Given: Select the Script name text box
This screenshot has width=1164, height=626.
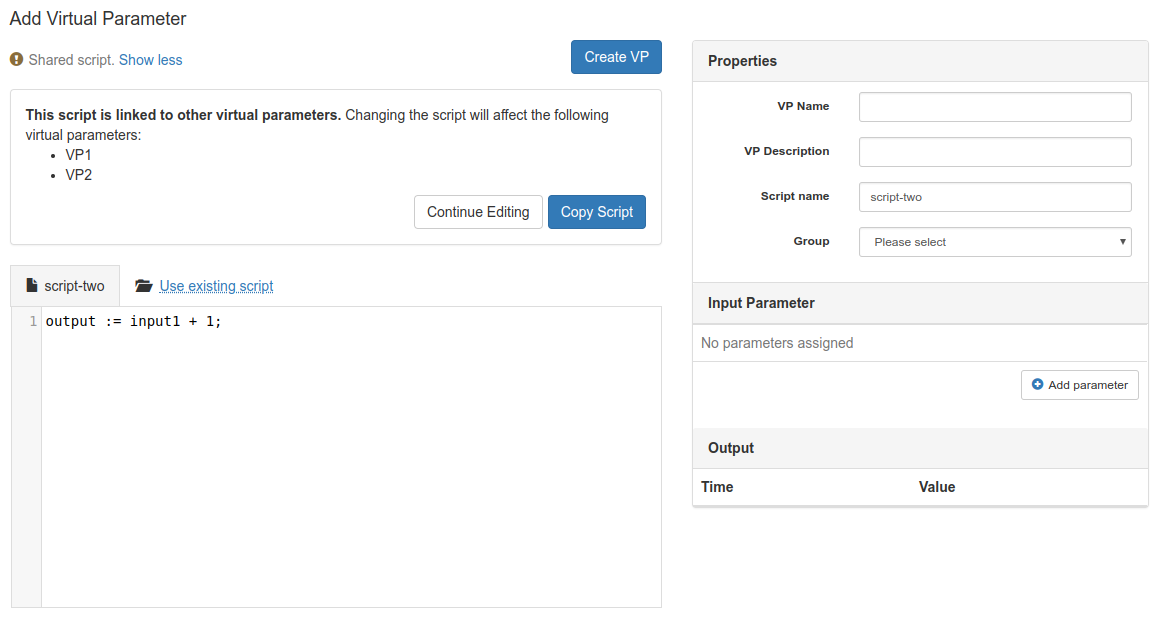Looking at the screenshot, I should [x=994, y=197].
